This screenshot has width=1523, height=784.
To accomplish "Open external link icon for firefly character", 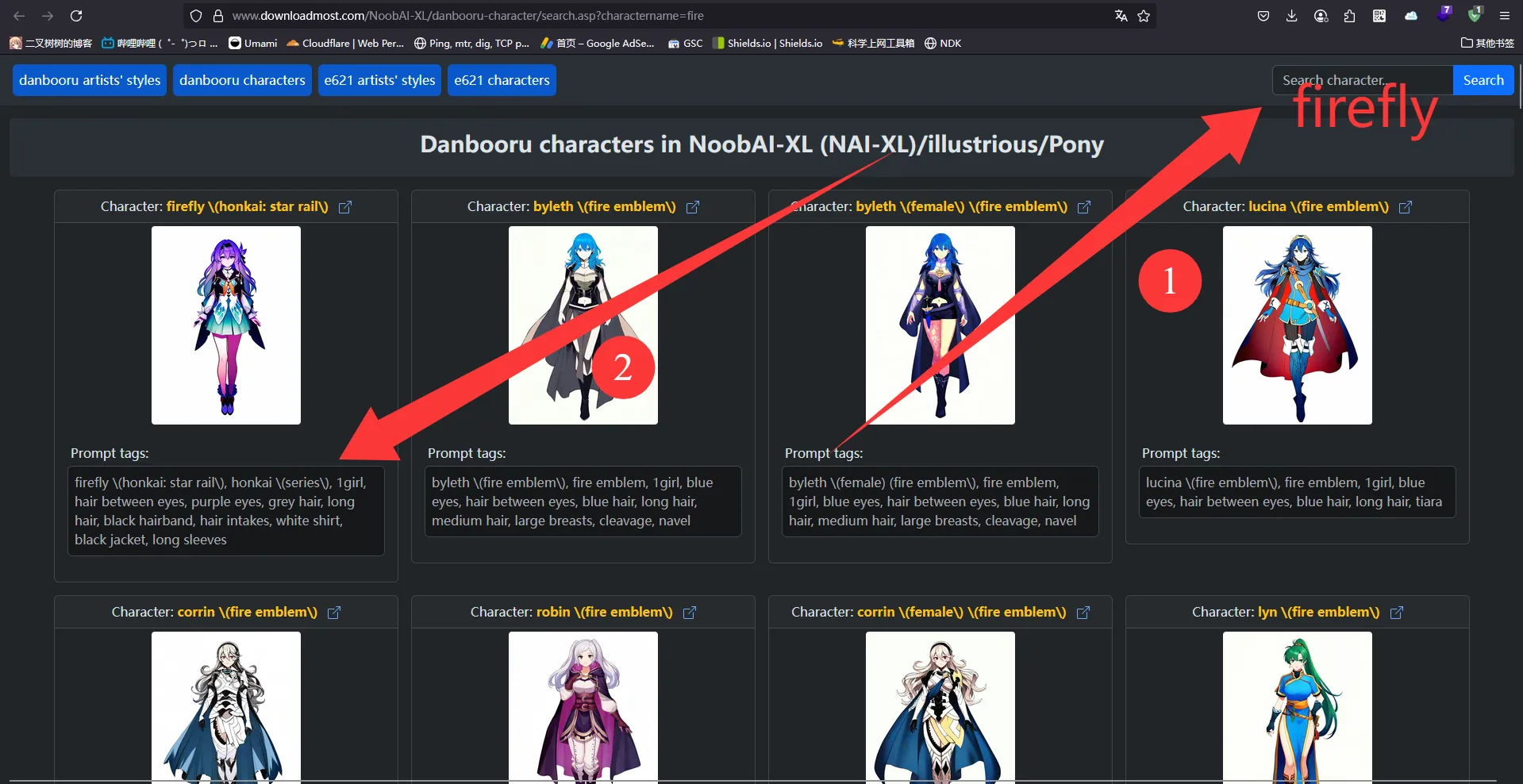I will tap(345, 207).
